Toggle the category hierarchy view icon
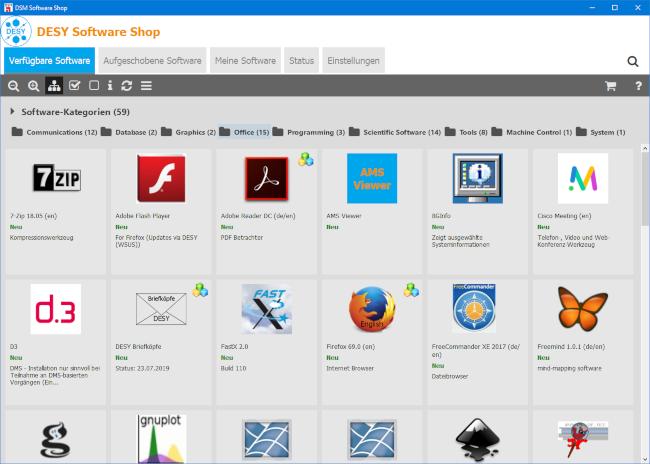Image resolution: width=650 pixels, height=464 pixels. [54, 86]
